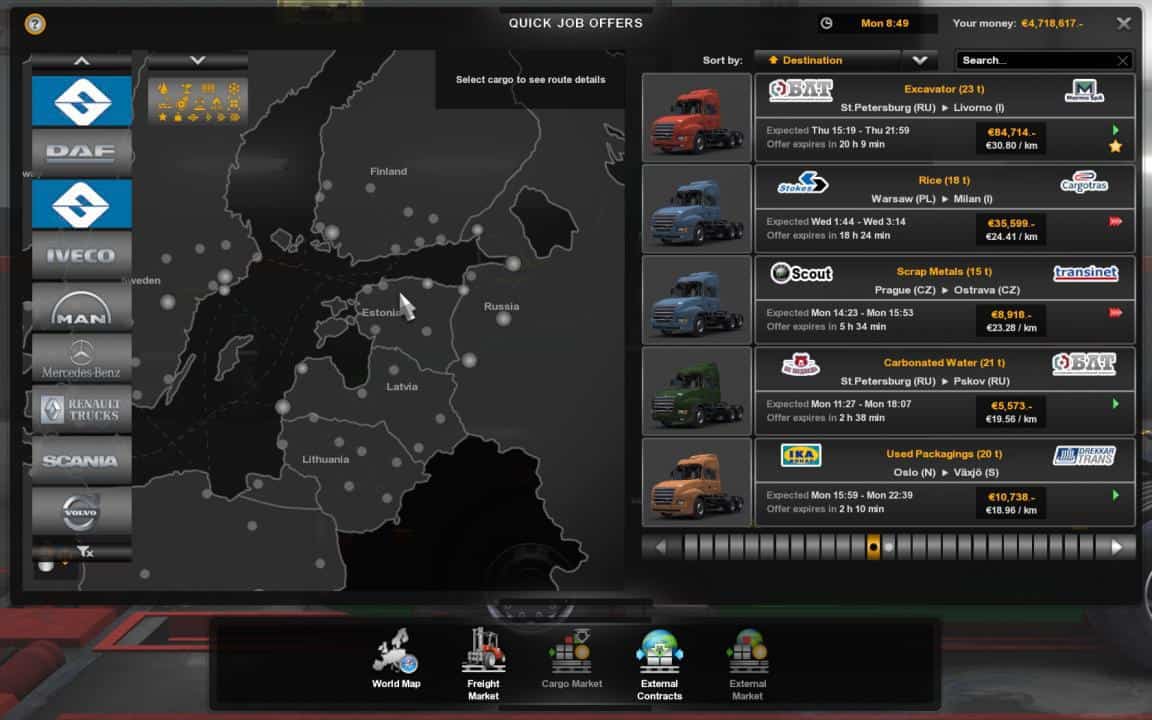Image resolution: width=1152 pixels, height=720 pixels.
Task: Open the cargo type filter icons panel
Action: click(197, 101)
